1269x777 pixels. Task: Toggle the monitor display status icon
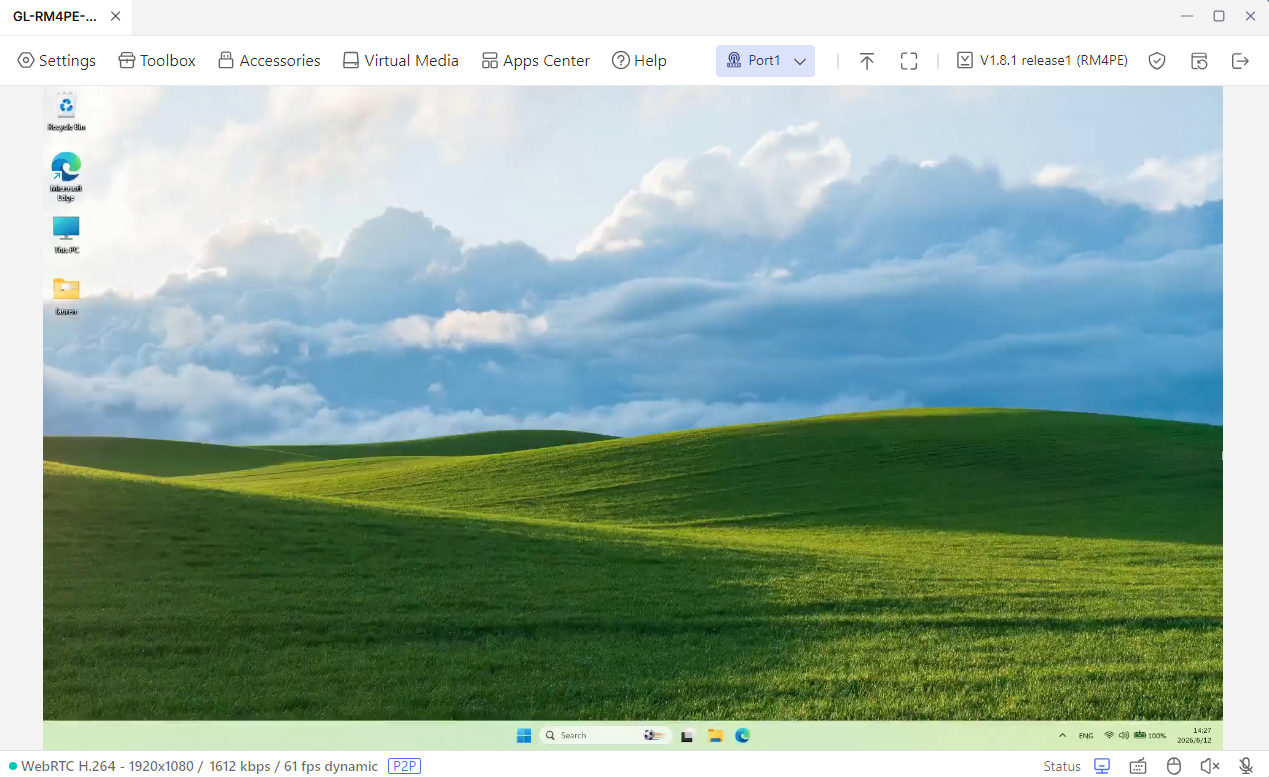click(1102, 766)
